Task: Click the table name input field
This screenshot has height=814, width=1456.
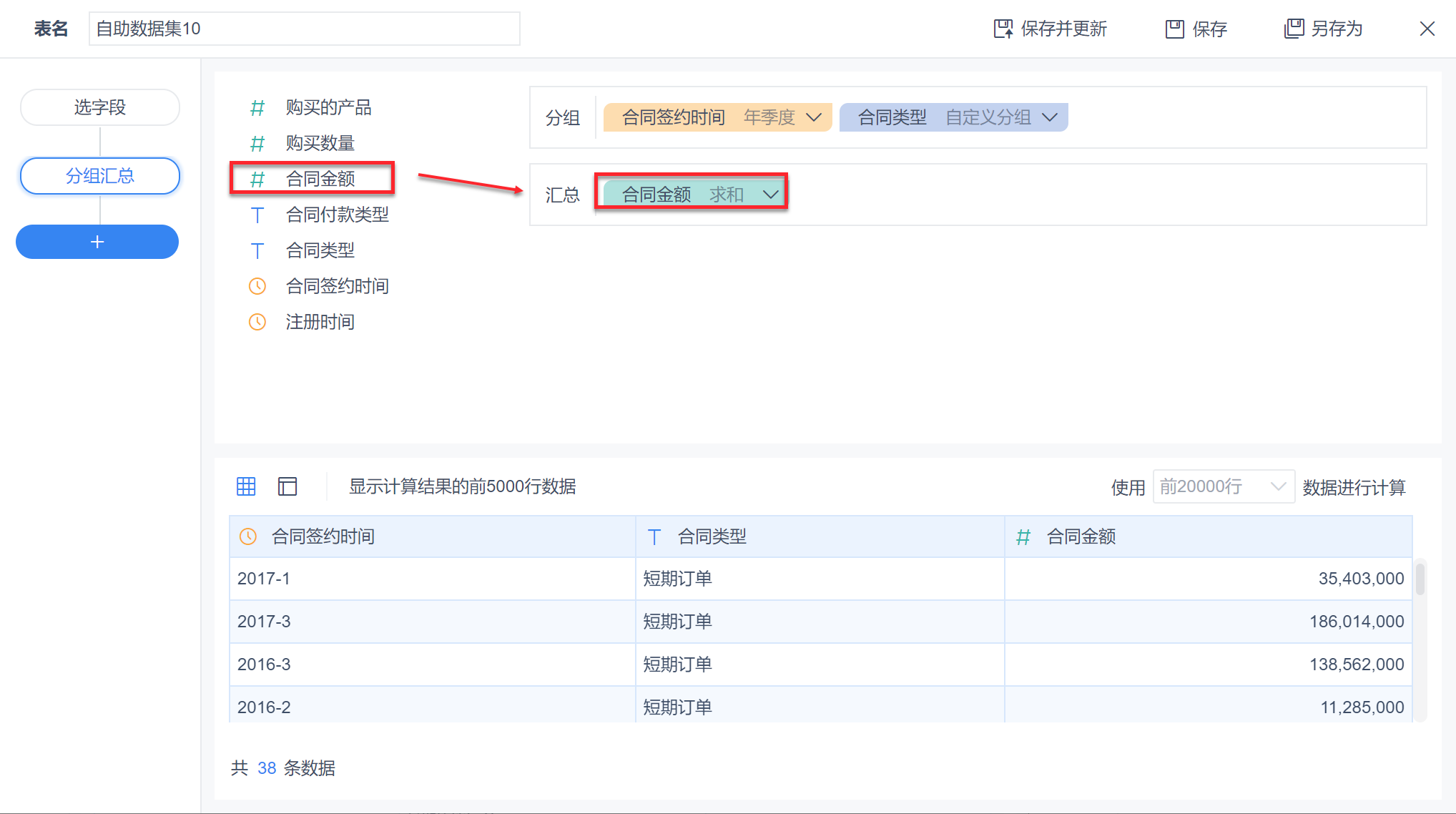Action: tap(304, 29)
